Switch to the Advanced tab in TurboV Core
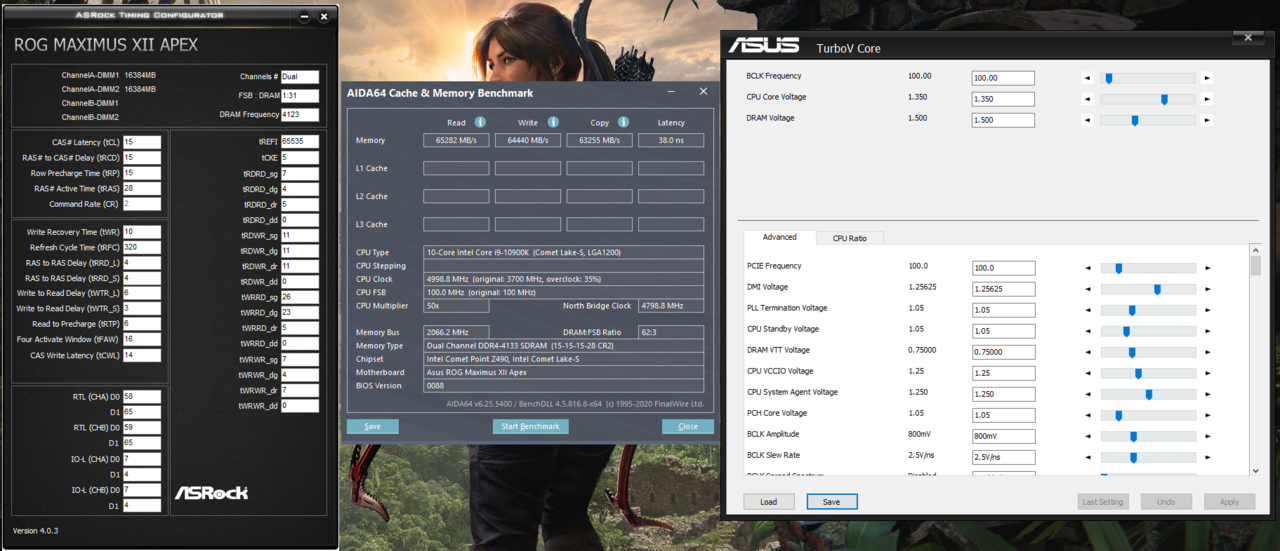1280x551 pixels. coord(780,237)
